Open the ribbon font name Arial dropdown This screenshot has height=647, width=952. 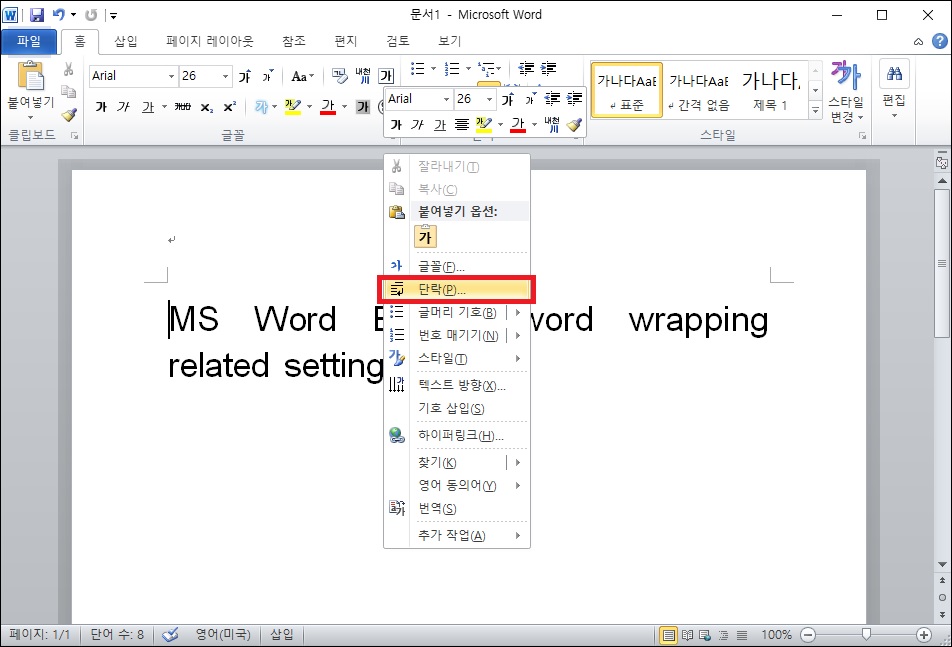click(171, 76)
